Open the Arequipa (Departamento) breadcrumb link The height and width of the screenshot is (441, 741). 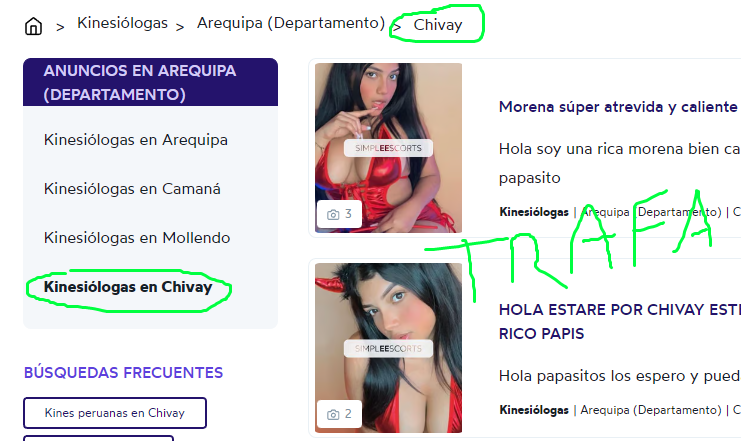click(291, 23)
